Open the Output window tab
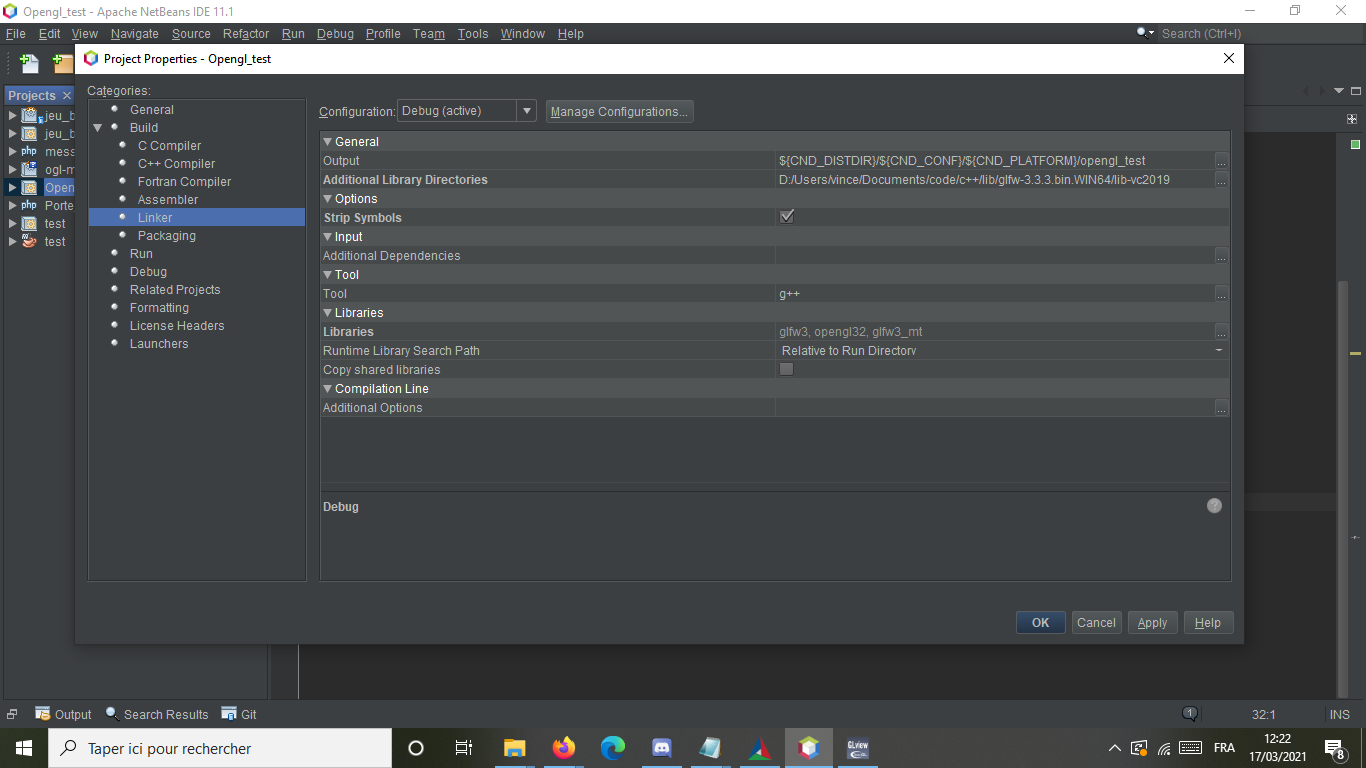Image resolution: width=1366 pixels, height=768 pixels. tap(63, 714)
